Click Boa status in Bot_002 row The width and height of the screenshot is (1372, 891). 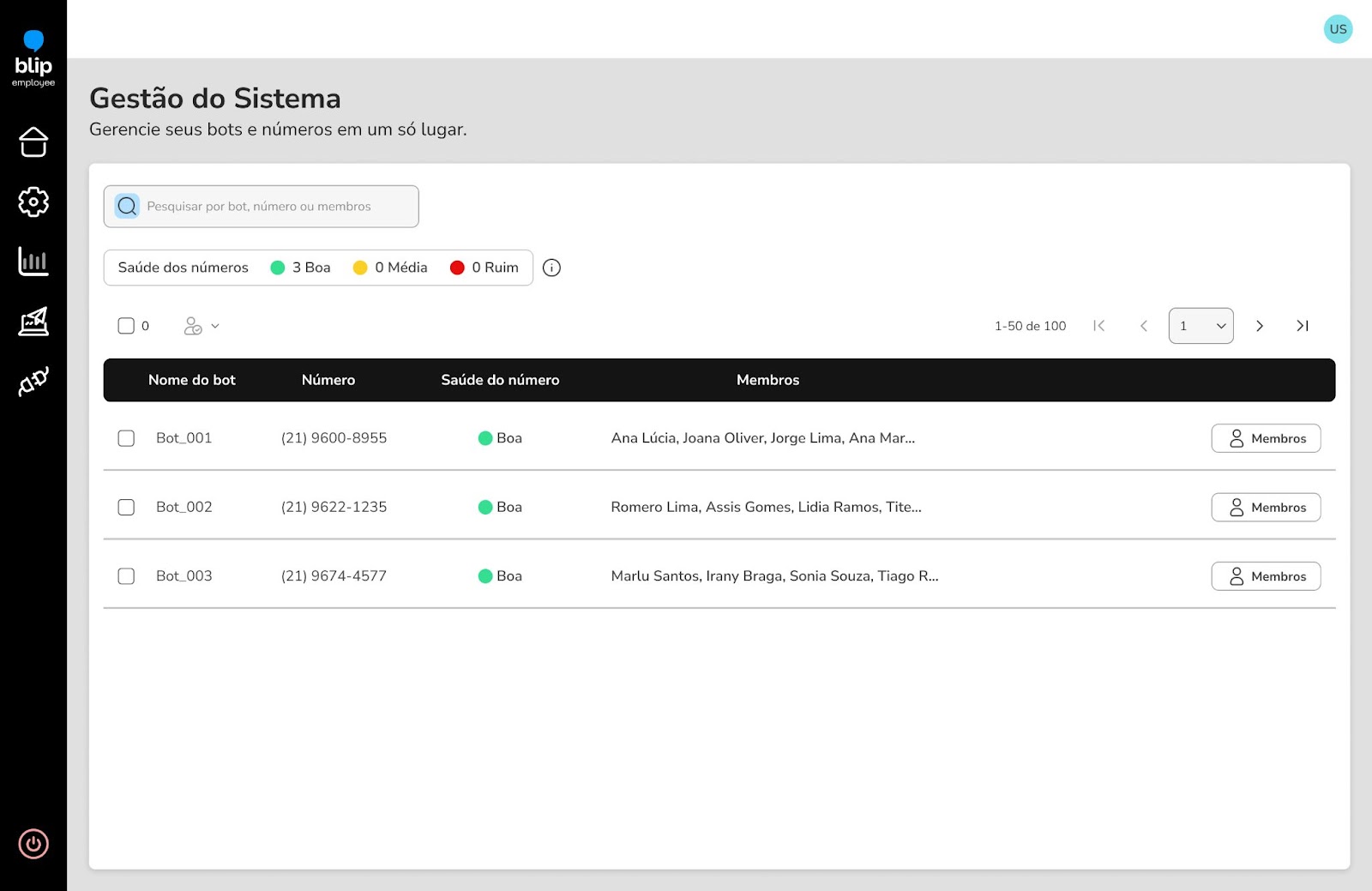pyautogui.click(x=500, y=507)
